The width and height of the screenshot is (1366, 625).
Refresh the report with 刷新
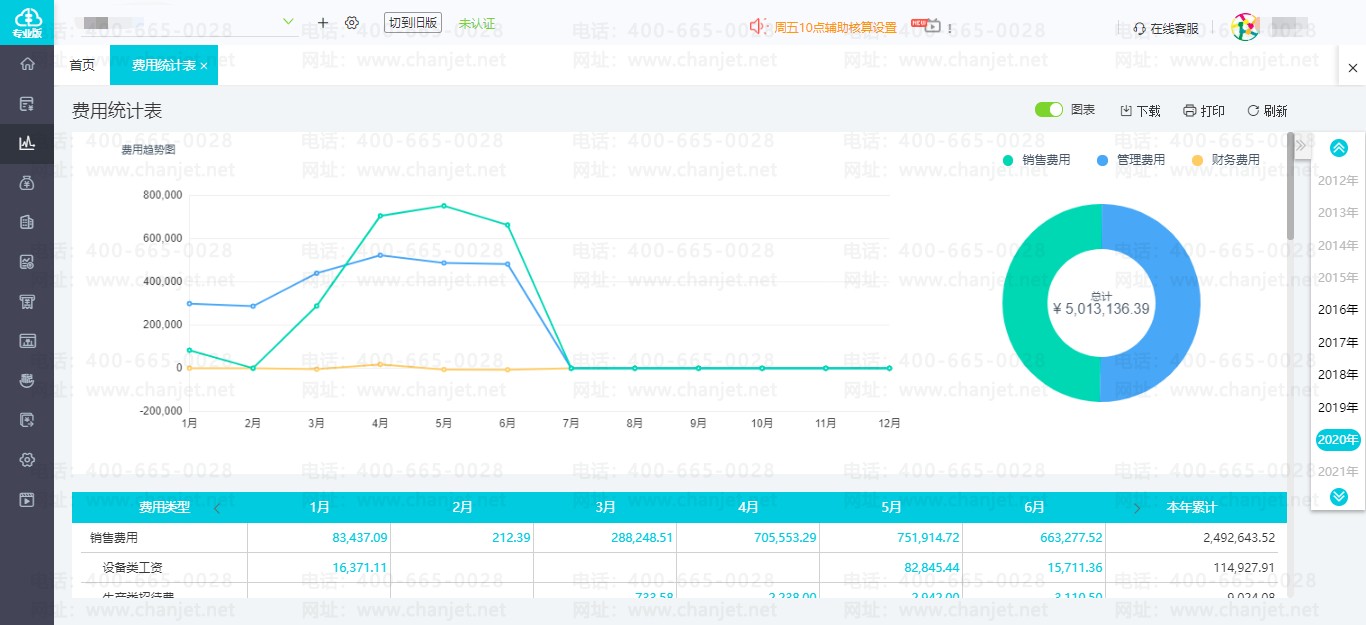(x=1267, y=111)
